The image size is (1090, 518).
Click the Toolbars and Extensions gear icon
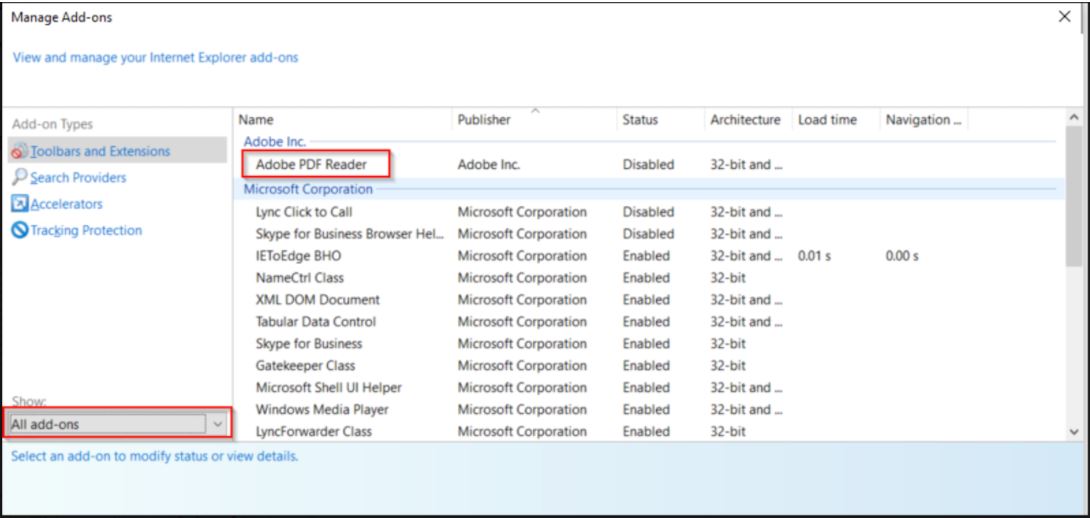(x=18, y=152)
